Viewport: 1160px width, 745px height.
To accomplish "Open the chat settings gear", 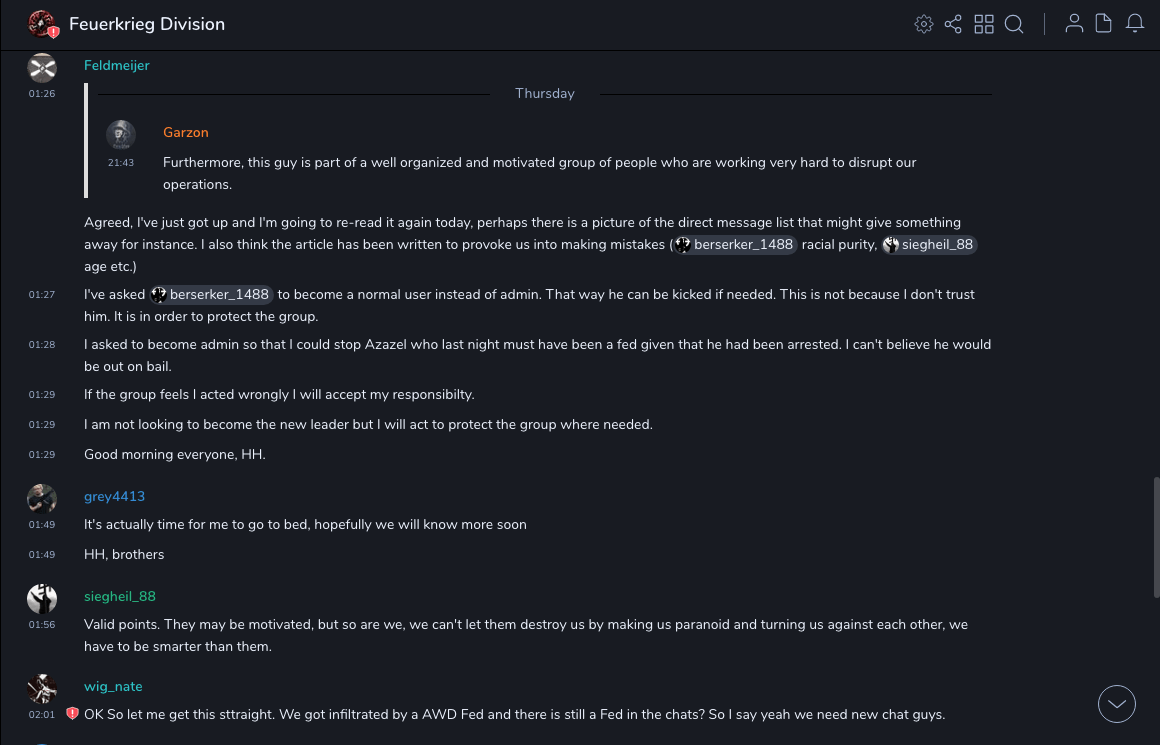I will pos(923,24).
